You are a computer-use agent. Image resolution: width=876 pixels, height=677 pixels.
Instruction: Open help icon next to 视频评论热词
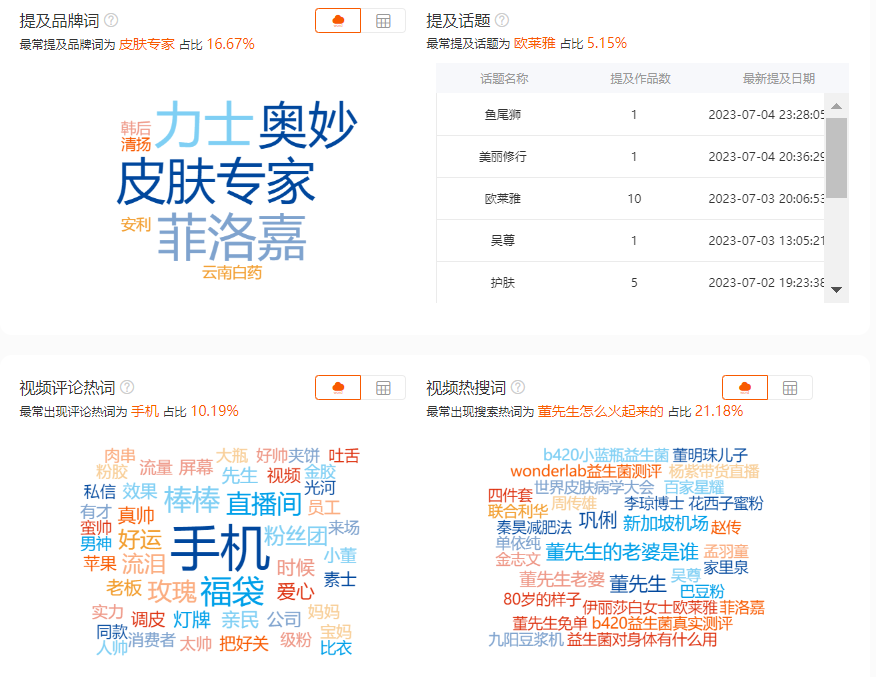click(x=127, y=387)
